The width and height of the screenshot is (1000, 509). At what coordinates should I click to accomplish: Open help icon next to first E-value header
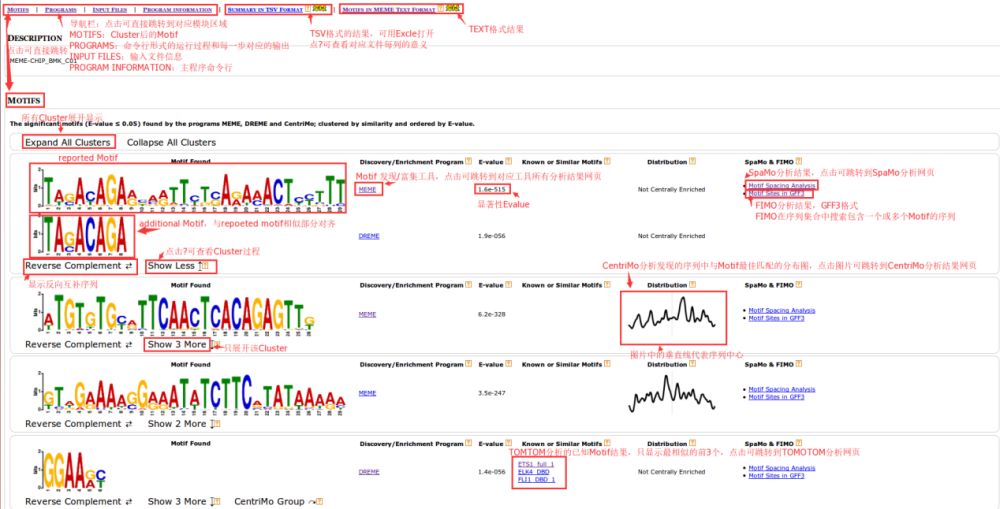point(509,162)
